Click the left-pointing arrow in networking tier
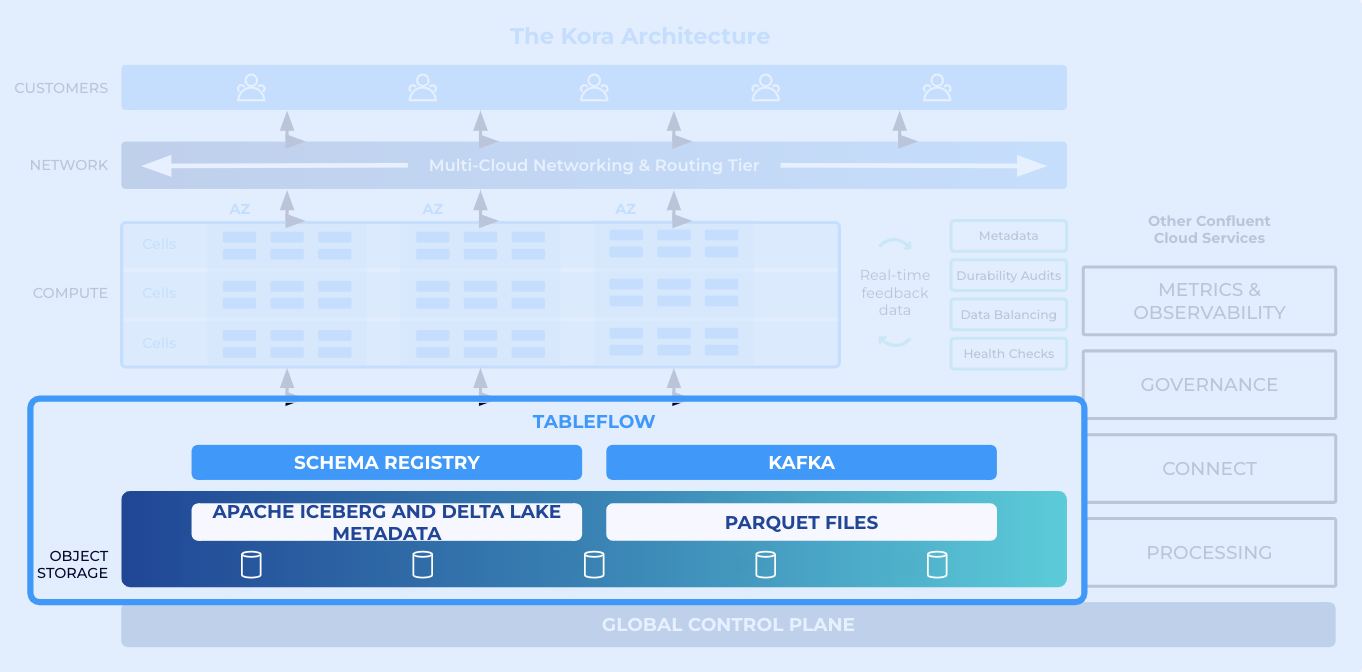Image resolution: width=1362 pixels, height=672 pixels. click(275, 165)
